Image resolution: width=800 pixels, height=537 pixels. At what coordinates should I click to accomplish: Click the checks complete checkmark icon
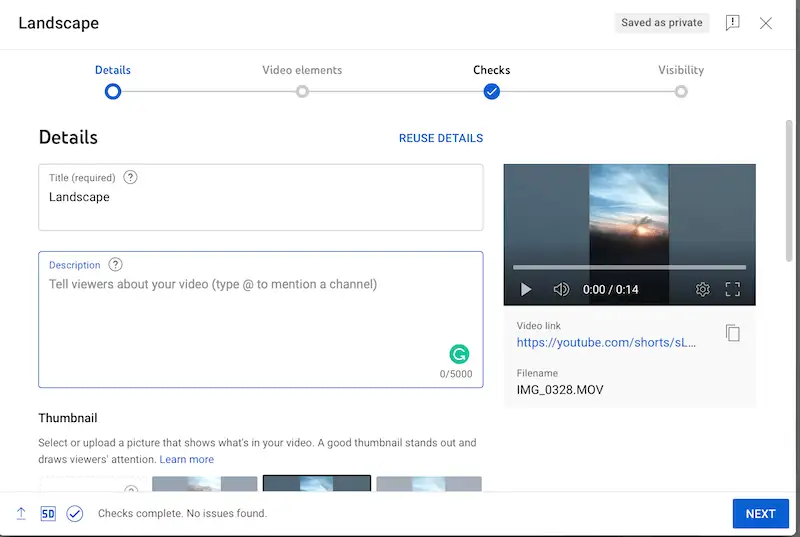(75, 513)
